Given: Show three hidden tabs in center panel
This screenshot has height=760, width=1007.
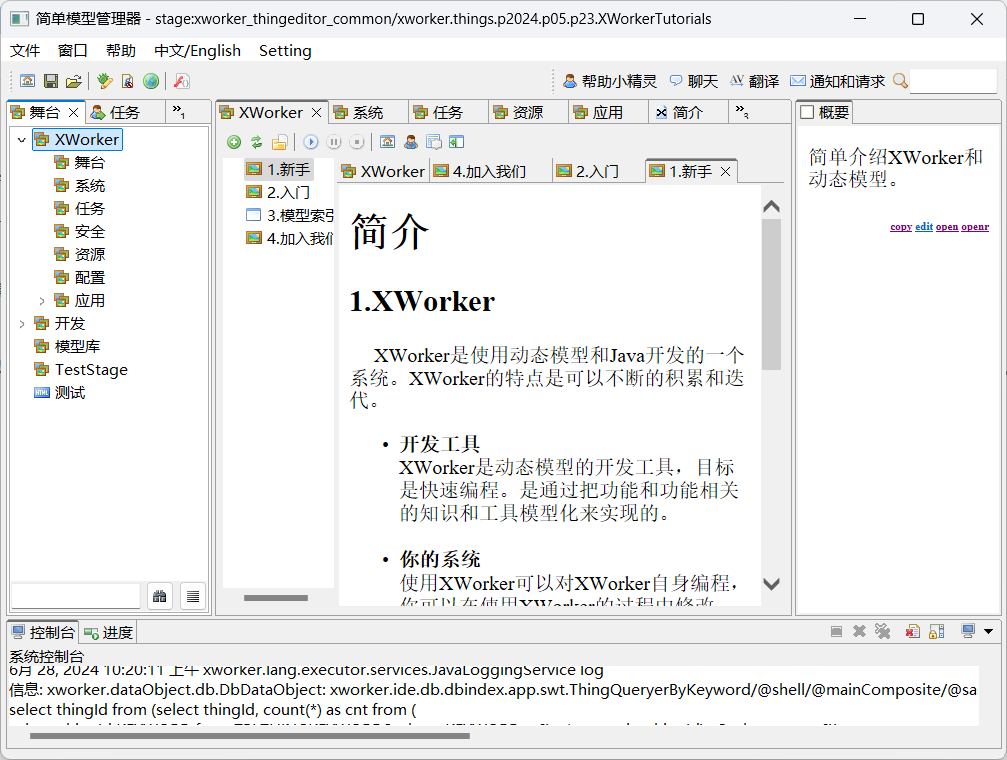Looking at the screenshot, I should click(742, 112).
